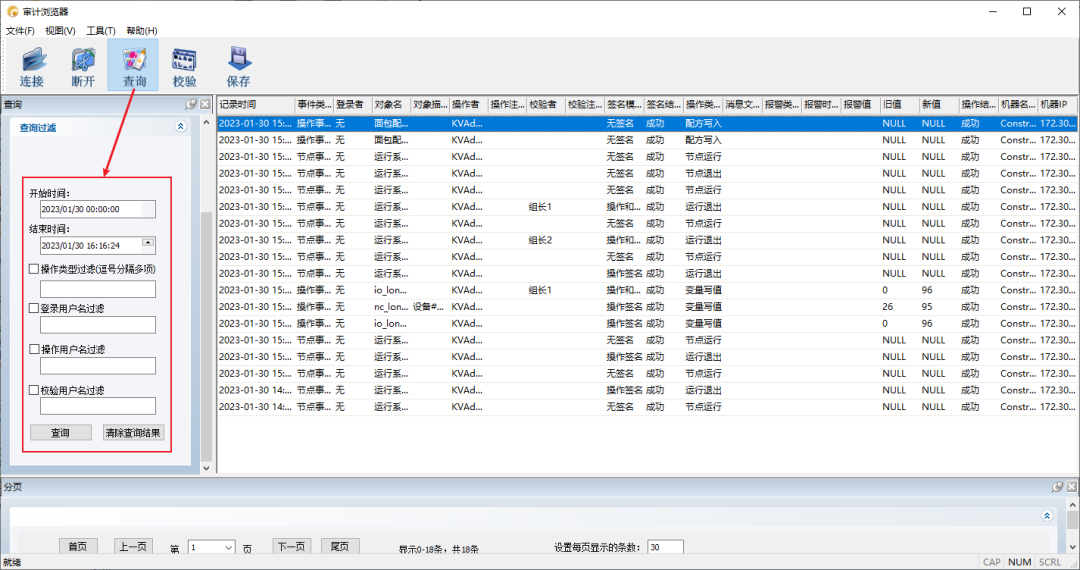Click the 清除查询结果 button

133,432
